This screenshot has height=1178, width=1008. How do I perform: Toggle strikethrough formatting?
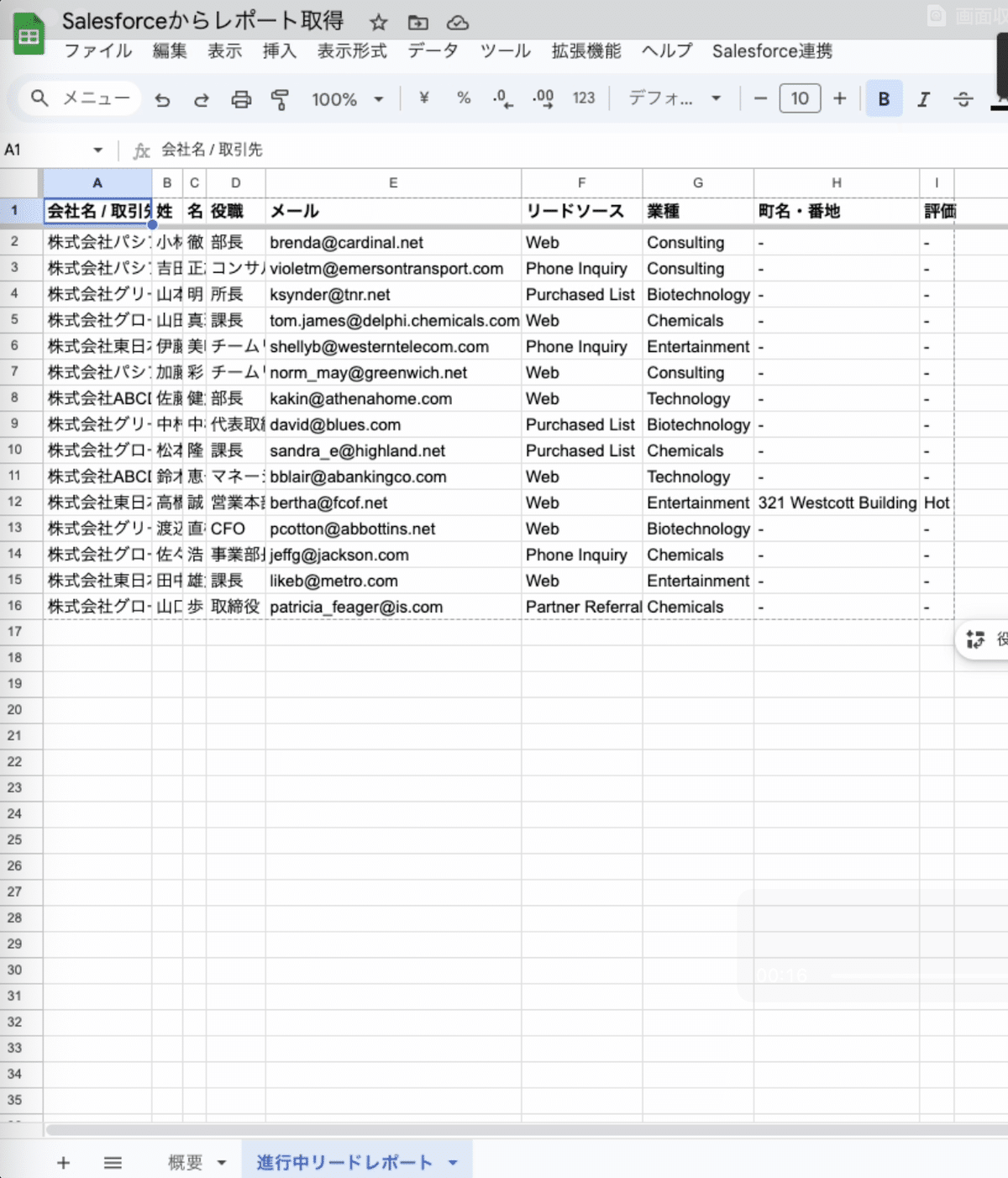pyautogui.click(x=963, y=99)
